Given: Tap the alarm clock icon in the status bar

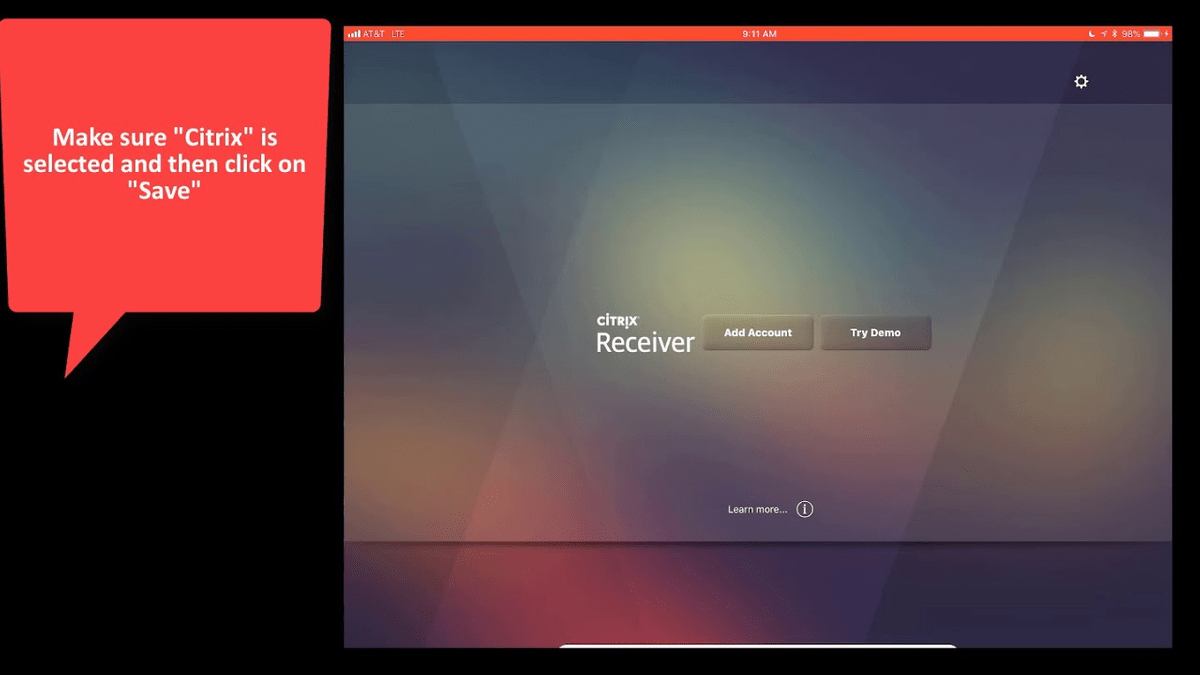Looking at the screenshot, I should coord(1091,33).
